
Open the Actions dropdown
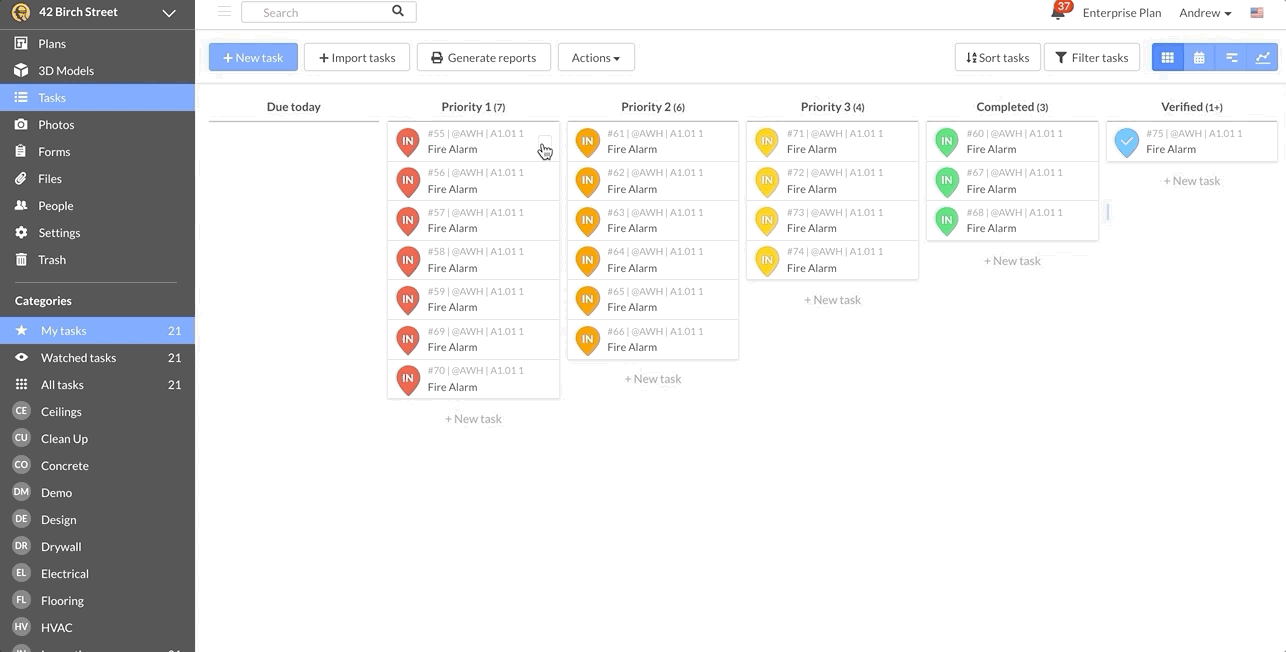(x=596, y=57)
